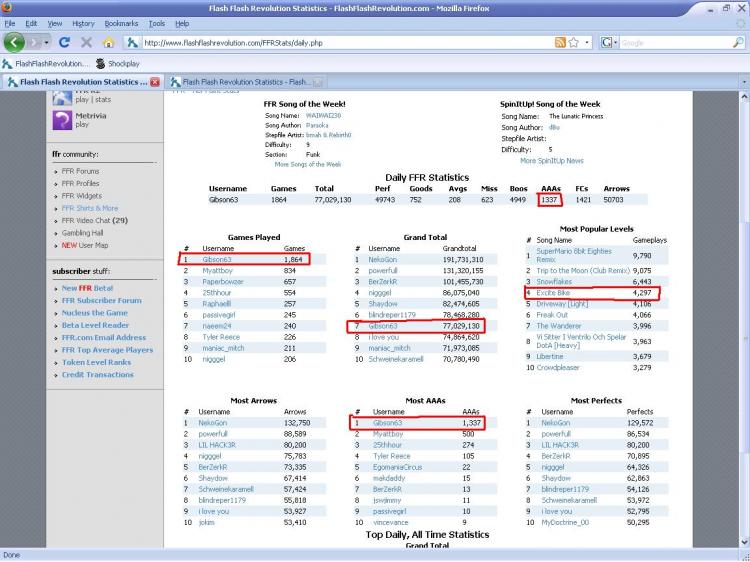
Task: Open the Shockplay bookmark icon
Action: pos(100,64)
